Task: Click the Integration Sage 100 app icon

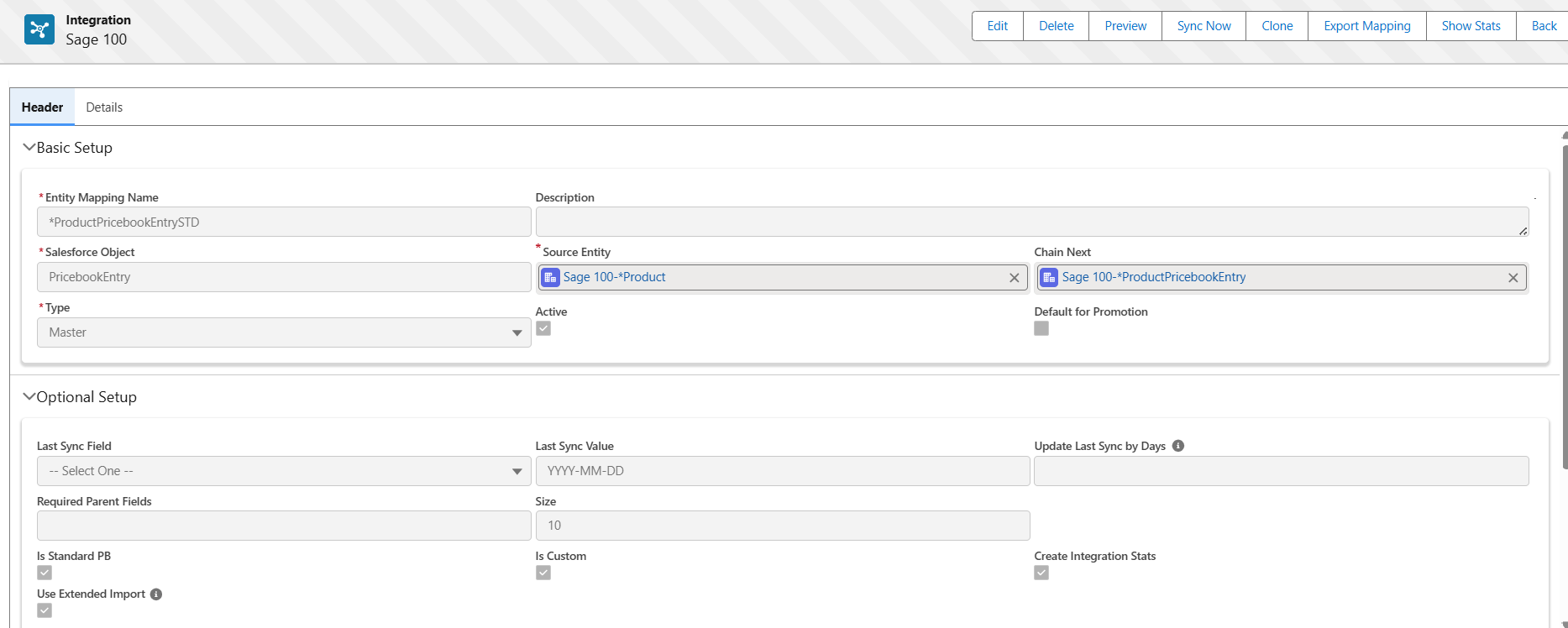Action: pos(39,29)
